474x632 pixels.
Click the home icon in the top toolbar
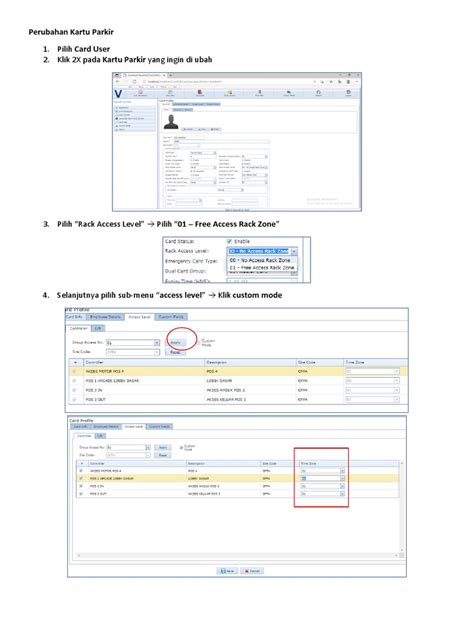click(x=318, y=92)
